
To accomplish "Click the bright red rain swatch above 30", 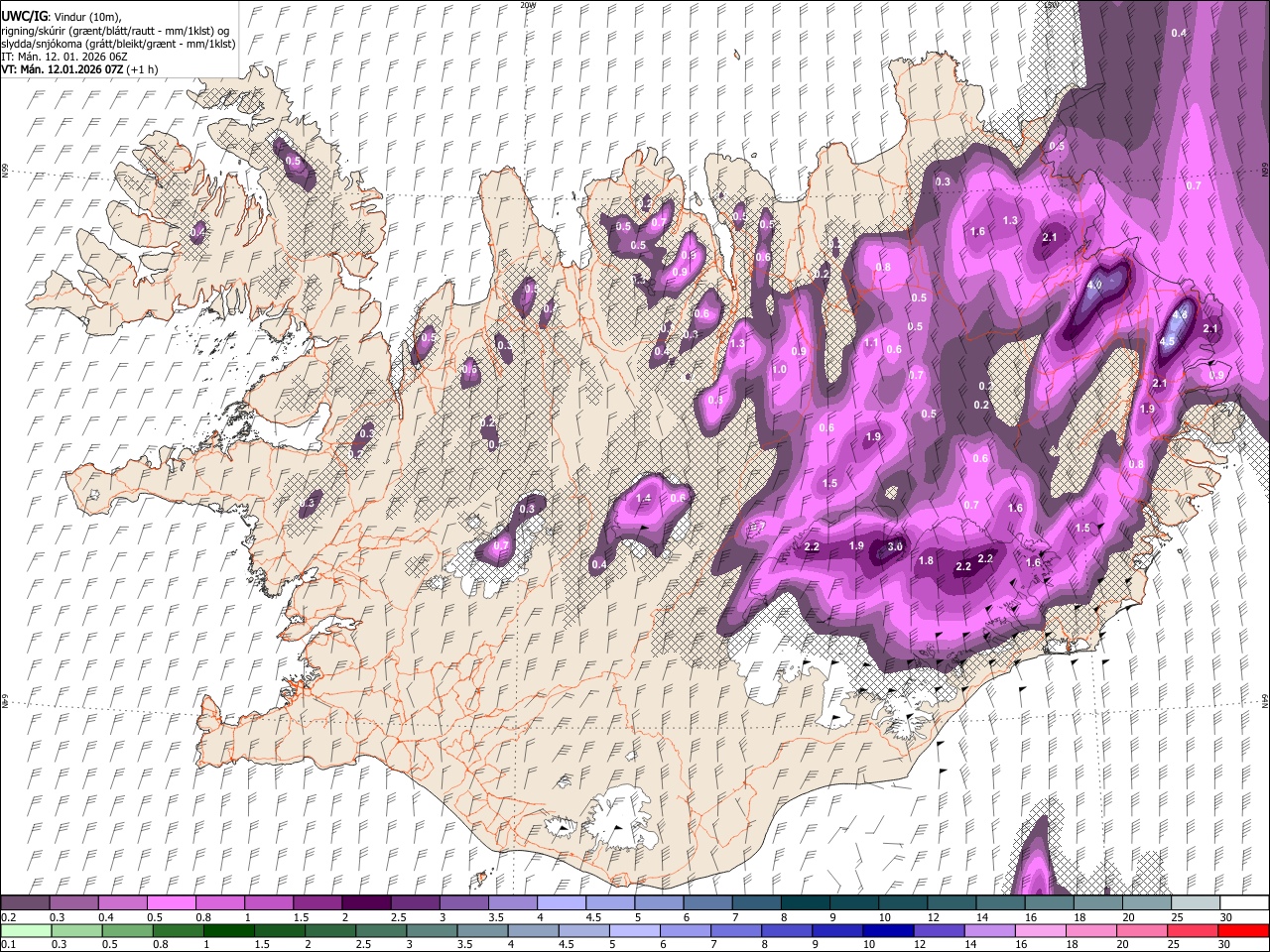I will pyautogui.click(x=1244, y=931).
